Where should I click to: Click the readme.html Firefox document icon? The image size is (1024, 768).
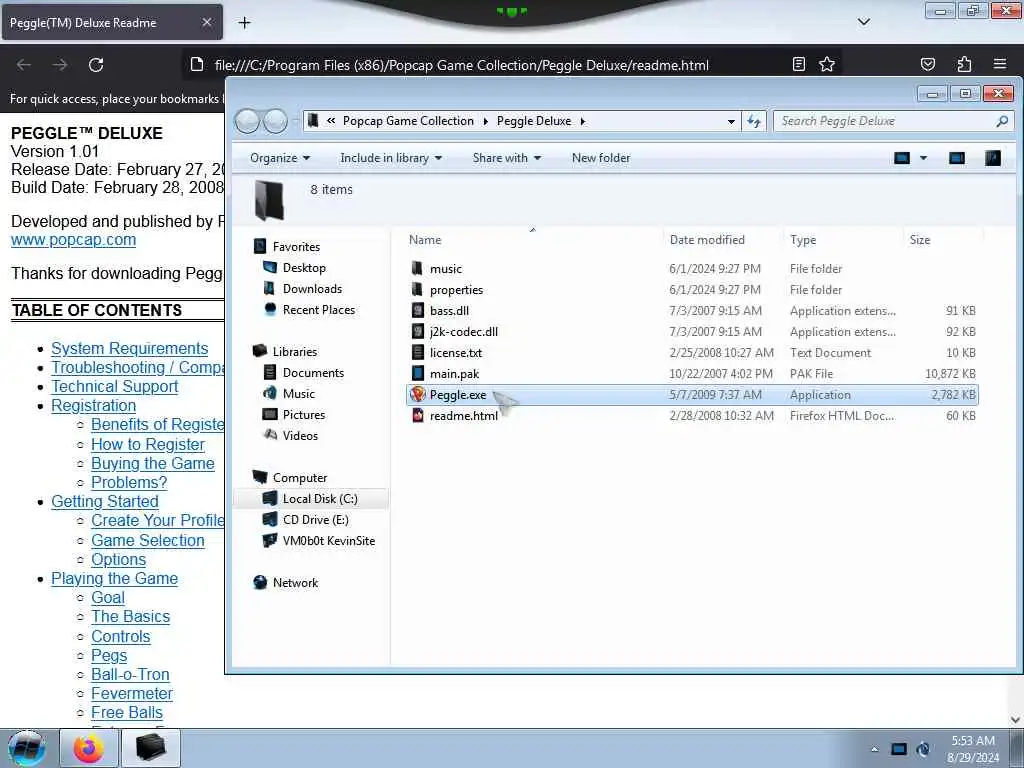click(x=418, y=415)
